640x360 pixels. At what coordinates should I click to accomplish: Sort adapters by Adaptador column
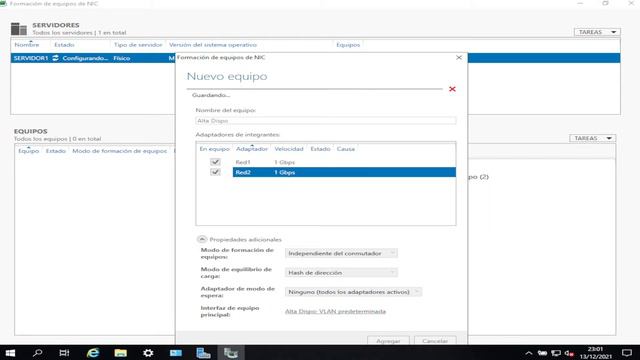point(252,149)
